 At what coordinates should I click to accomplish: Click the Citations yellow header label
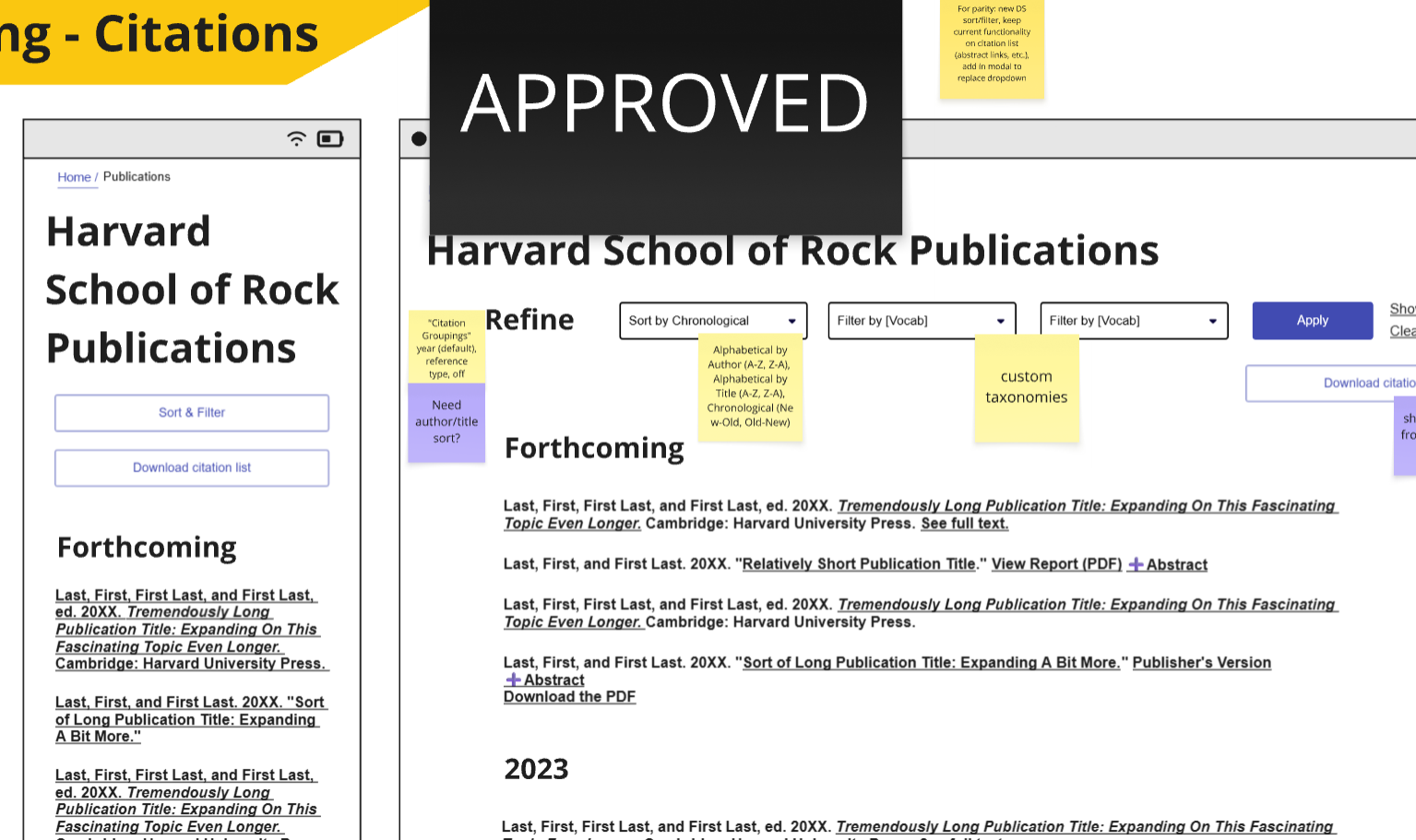pyautogui.click(x=207, y=35)
